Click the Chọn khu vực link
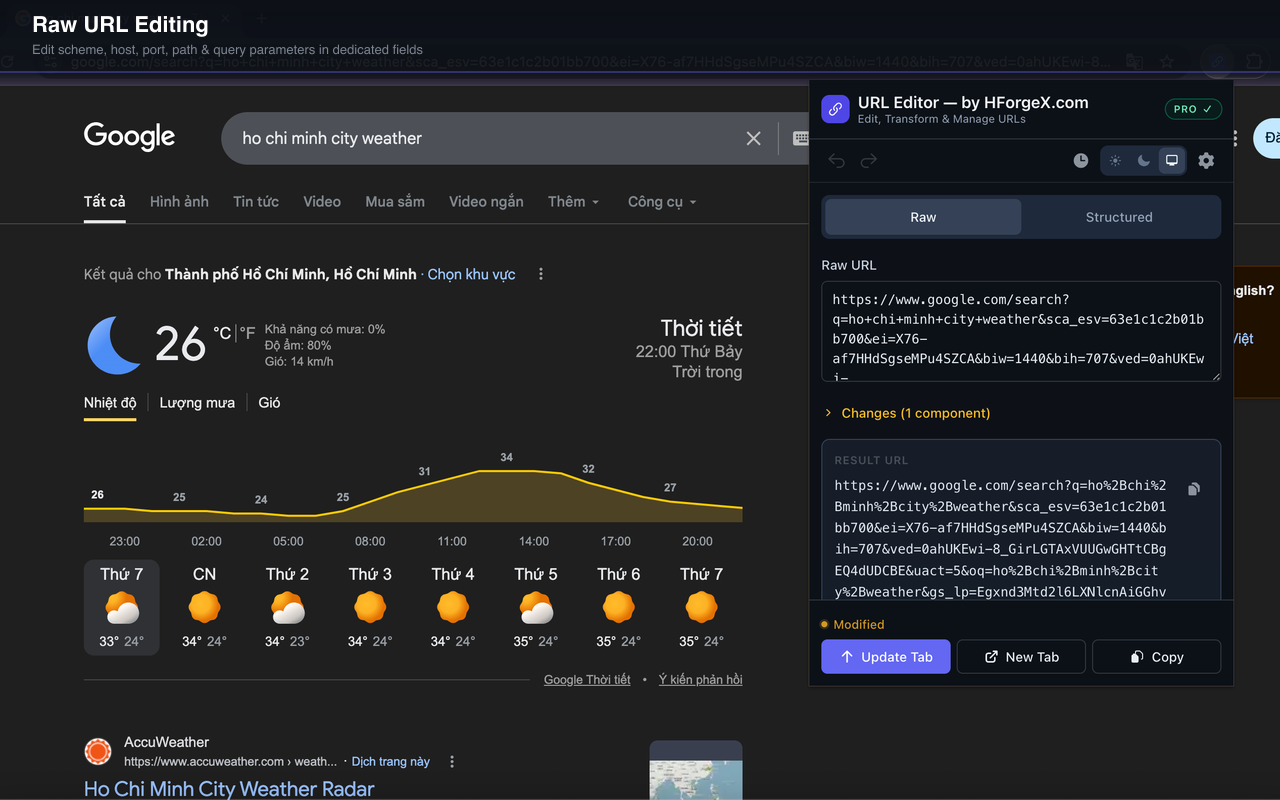Image resolution: width=1280 pixels, height=800 pixels. (x=471, y=274)
